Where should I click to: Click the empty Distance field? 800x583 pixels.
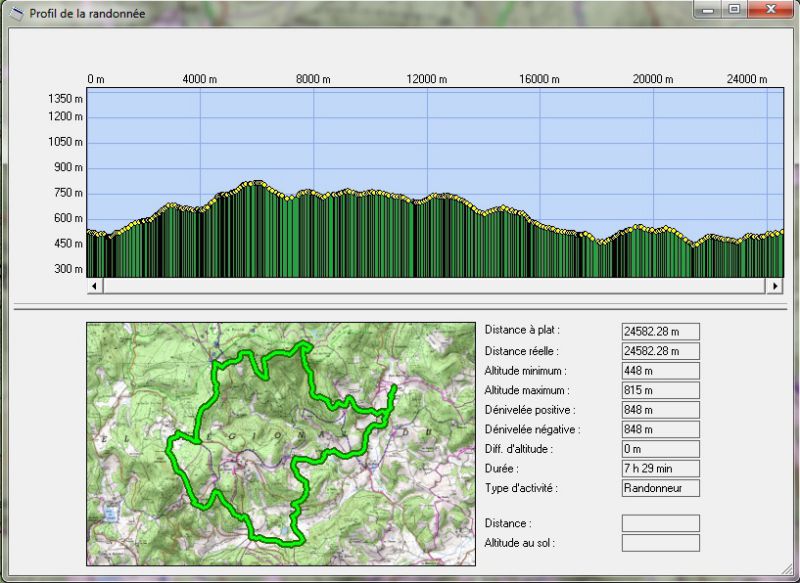click(x=660, y=523)
